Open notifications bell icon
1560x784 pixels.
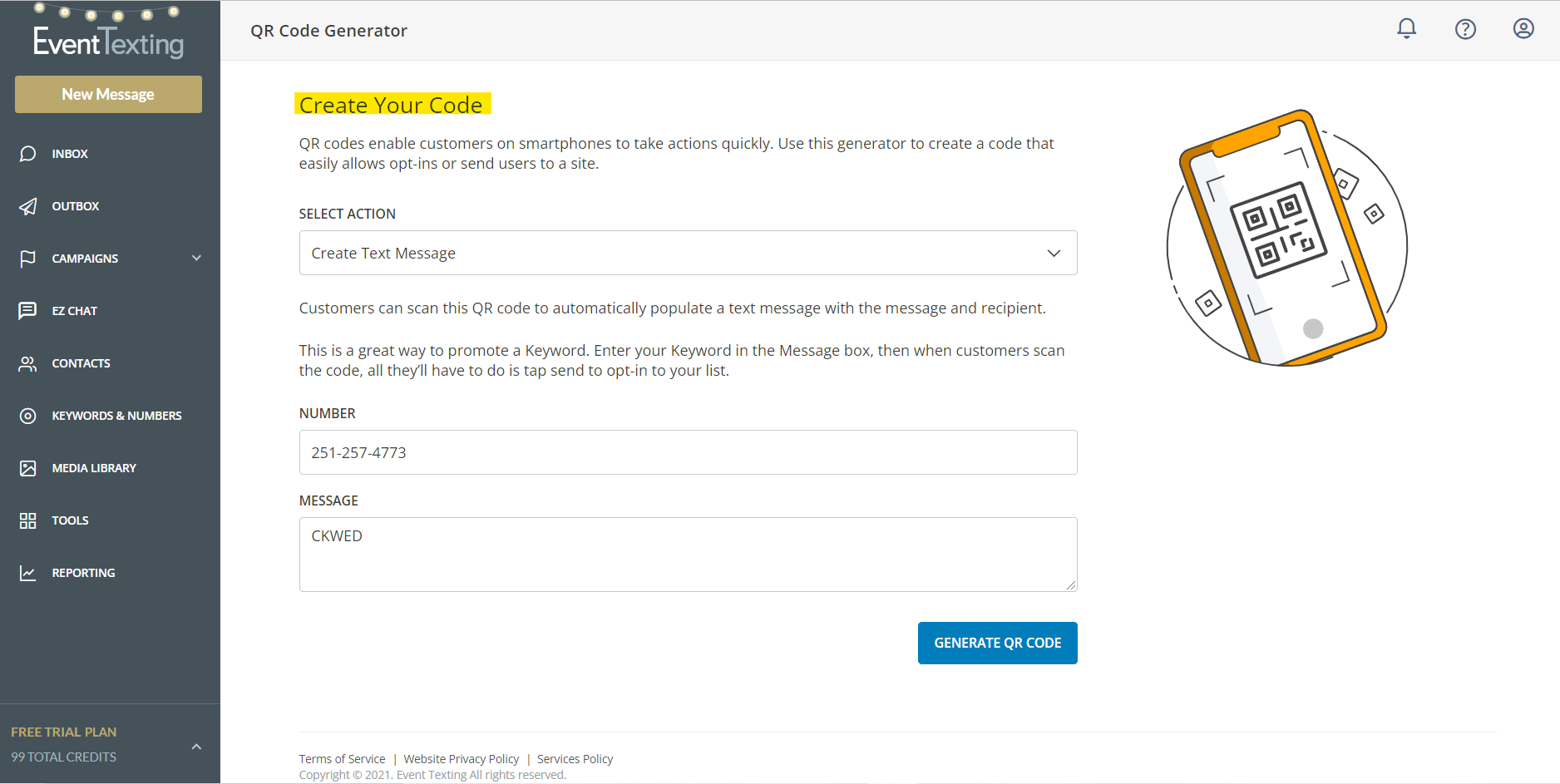point(1406,29)
